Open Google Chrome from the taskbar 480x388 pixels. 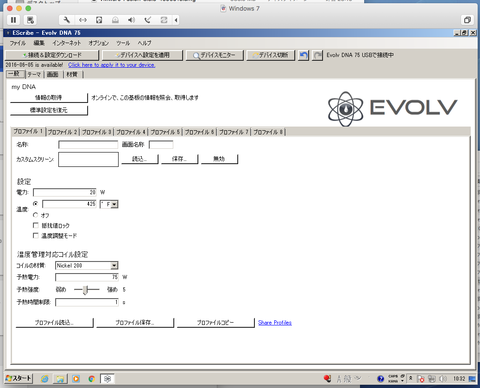(92, 379)
